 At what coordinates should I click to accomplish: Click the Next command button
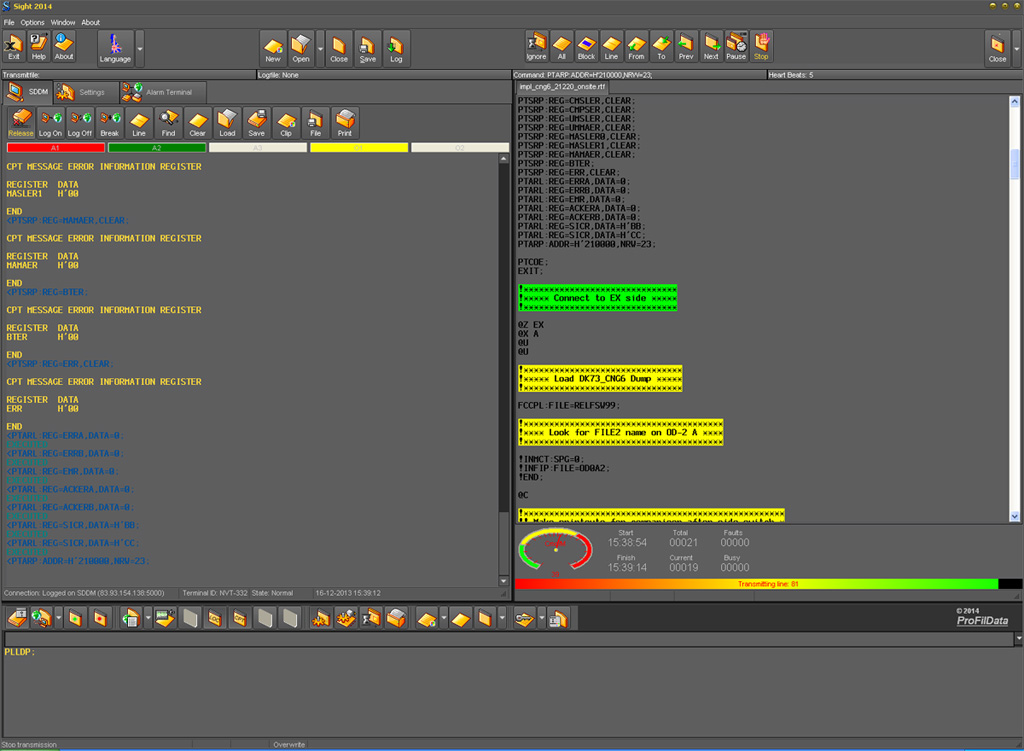click(x=711, y=47)
